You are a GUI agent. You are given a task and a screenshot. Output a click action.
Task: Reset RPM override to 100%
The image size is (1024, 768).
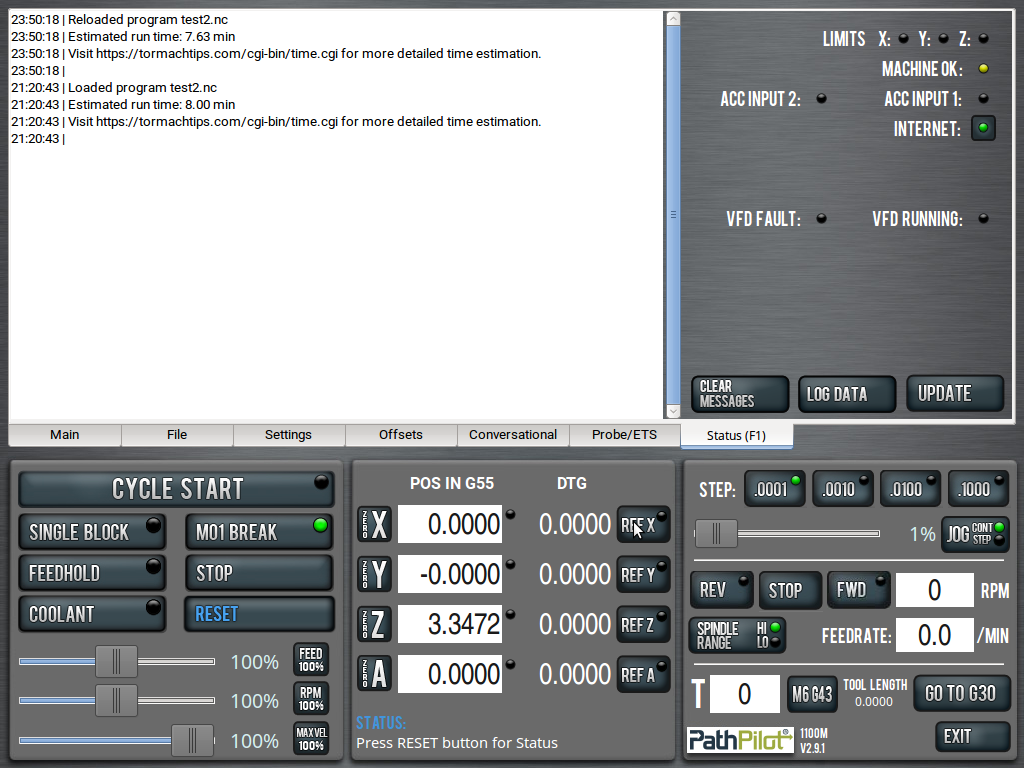click(311, 699)
